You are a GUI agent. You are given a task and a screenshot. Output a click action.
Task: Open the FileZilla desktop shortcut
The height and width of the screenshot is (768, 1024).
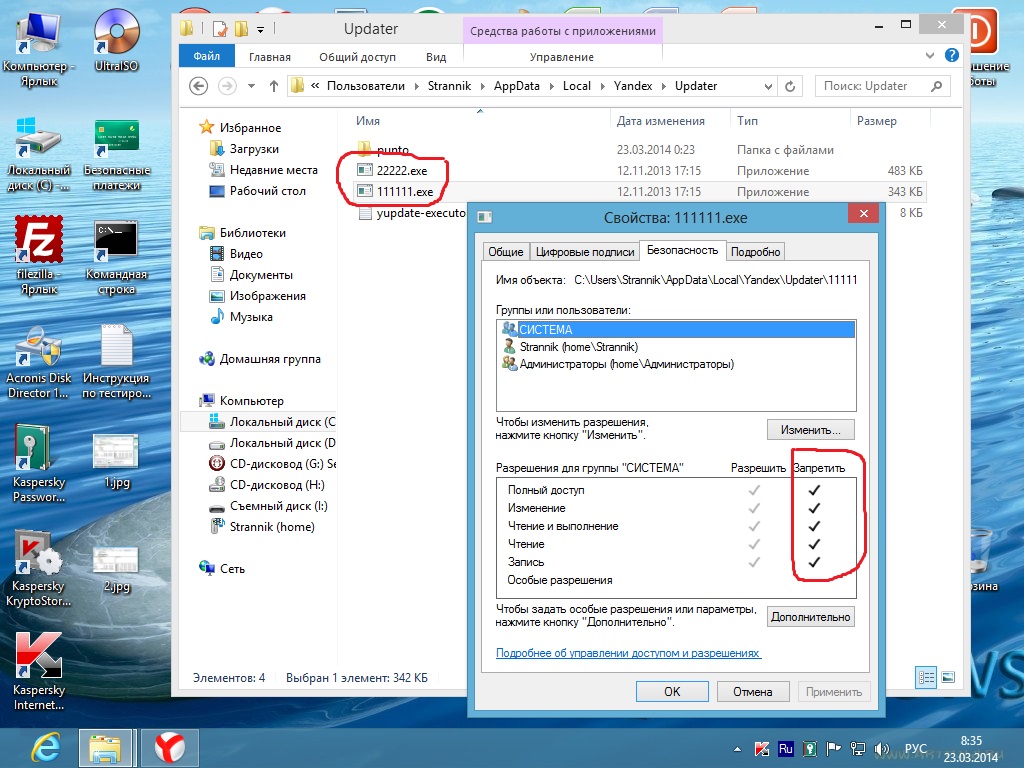point(39,243)
